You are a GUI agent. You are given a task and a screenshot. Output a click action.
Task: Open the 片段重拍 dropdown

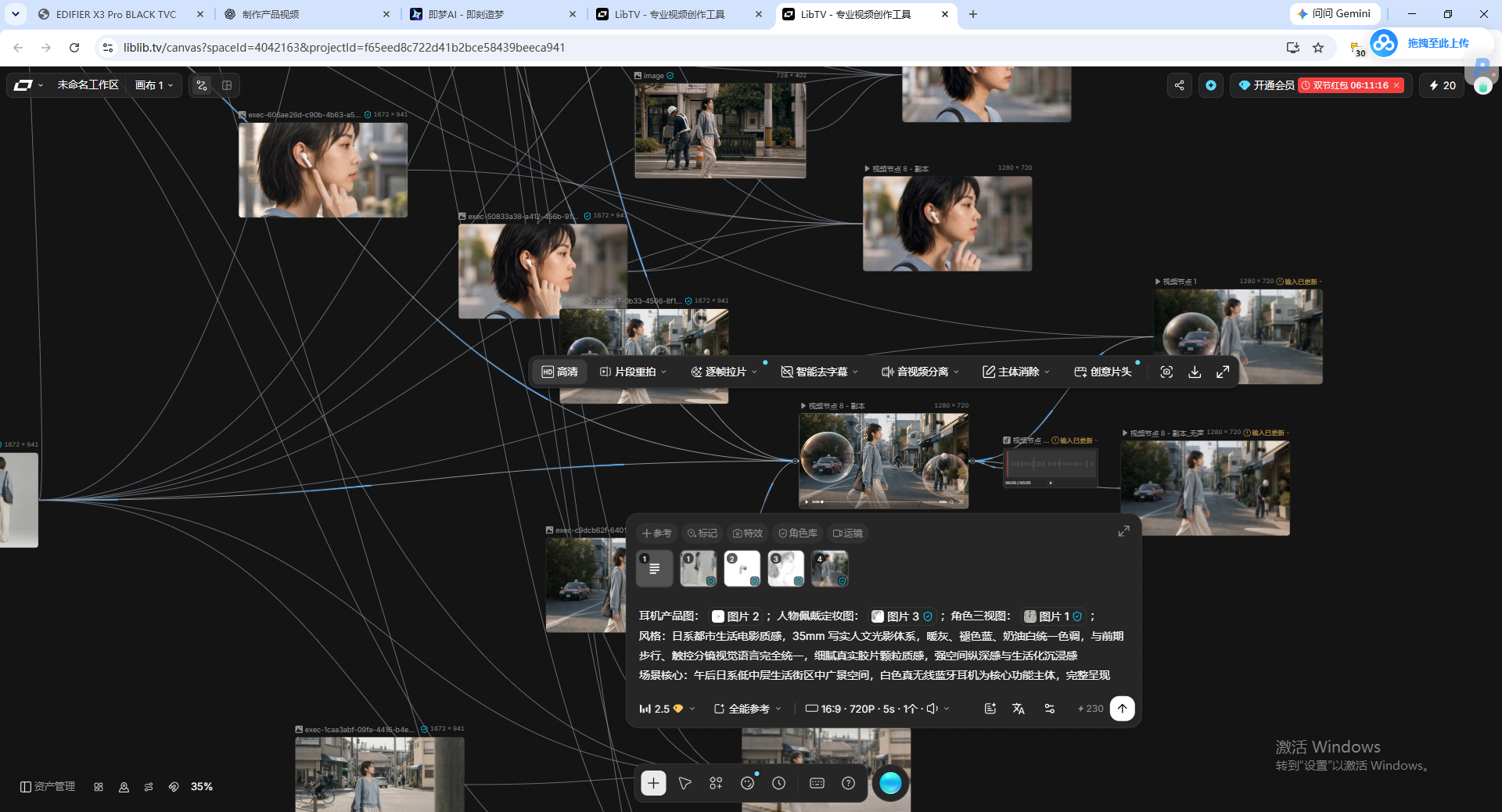[x=633, y=372]
